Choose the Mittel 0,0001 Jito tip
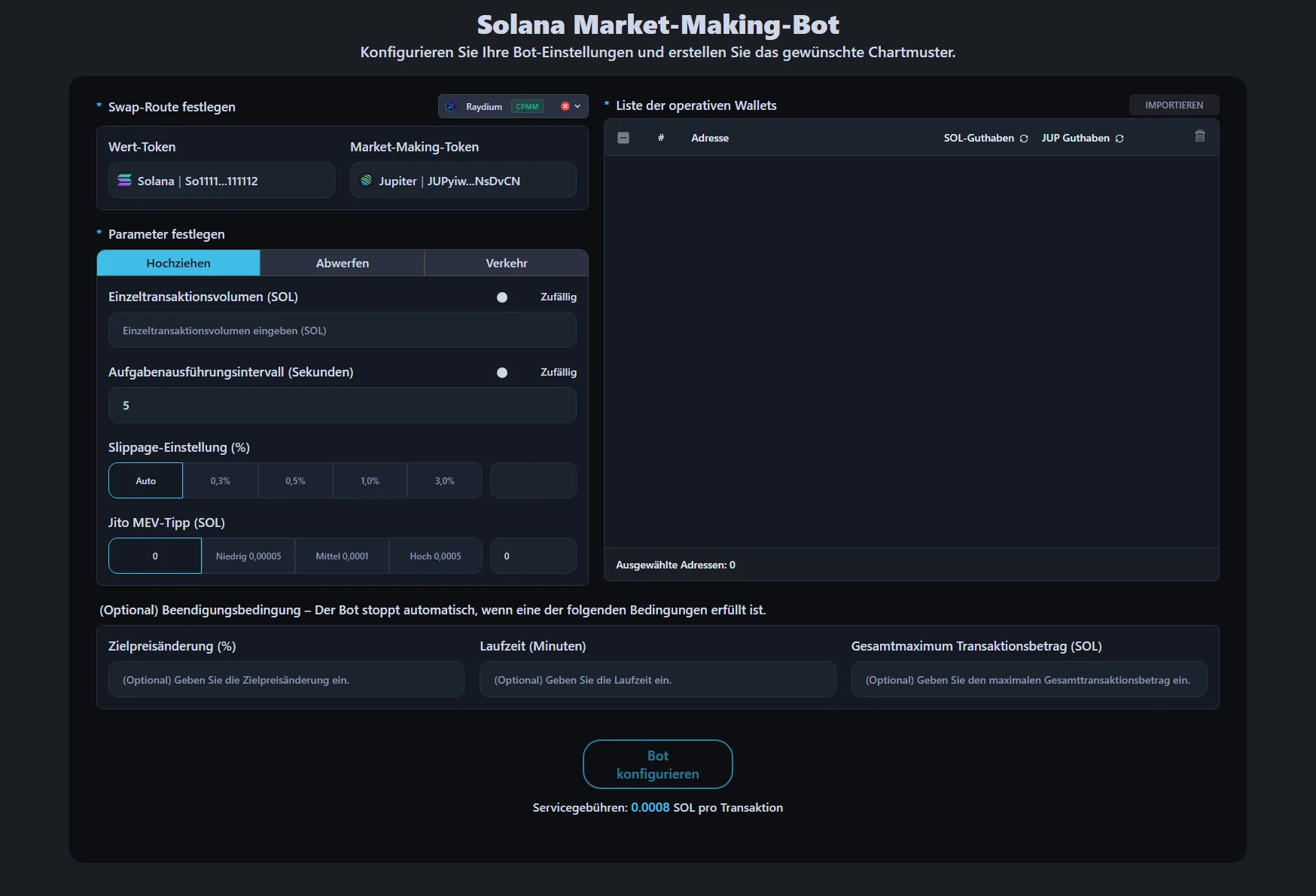Viewport: 1316px width, 896px height. click(342, 556)
